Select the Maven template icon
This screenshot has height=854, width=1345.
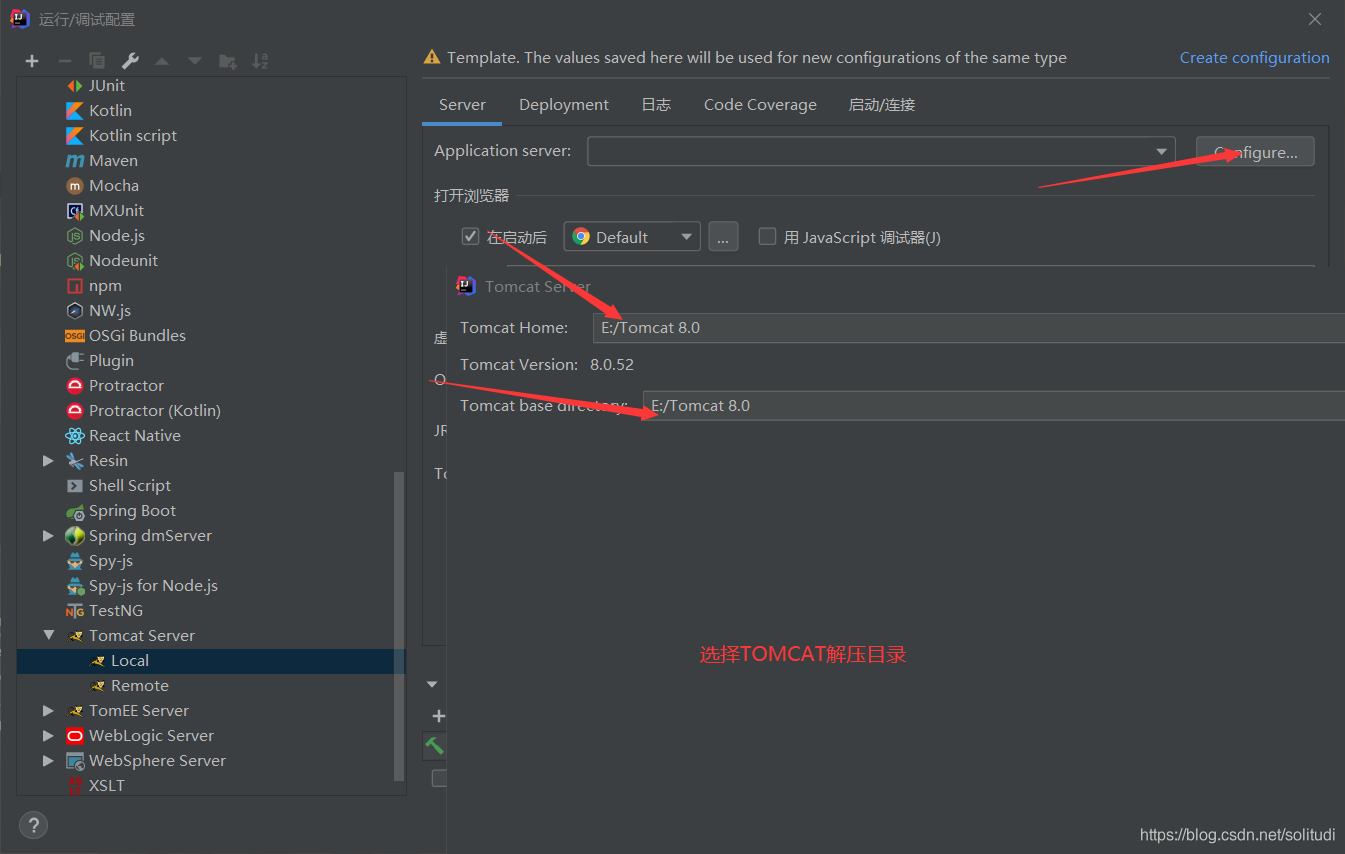[x=75, y=161]
